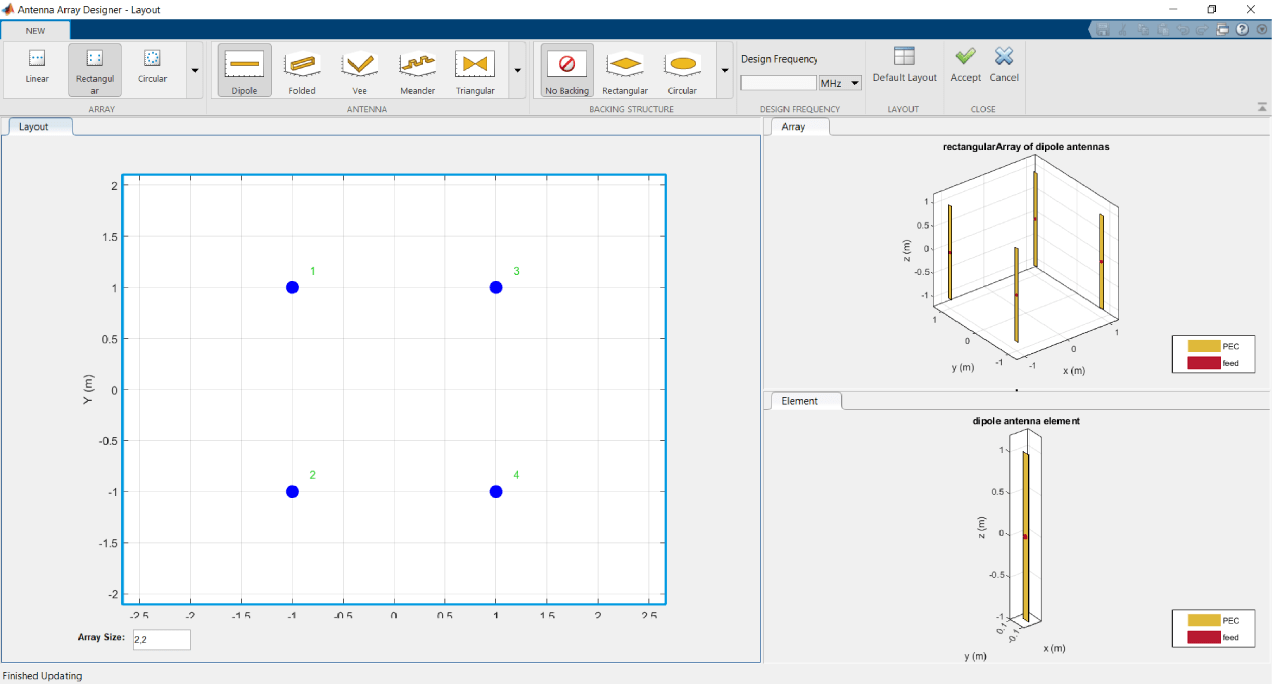This screenshot has height=684, width=1272.
Task: Select the Linear array type
Action: pos(36,68)
